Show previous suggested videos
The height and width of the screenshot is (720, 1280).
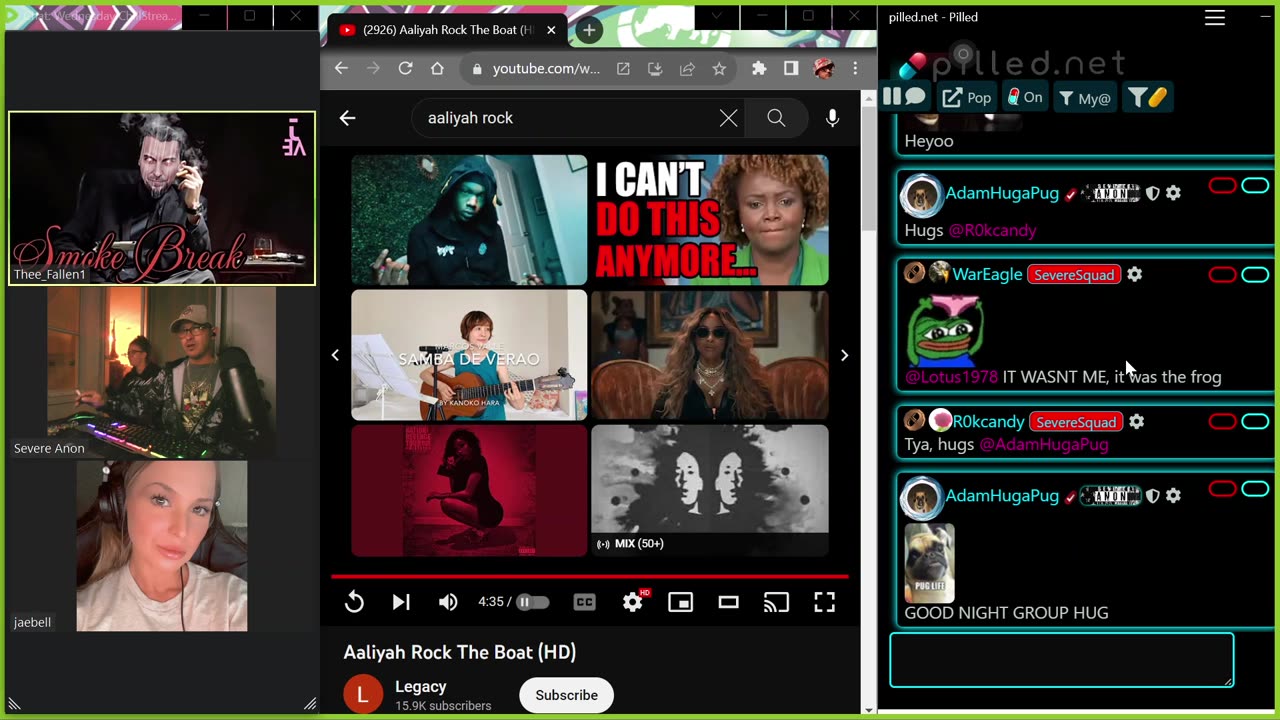pos(335,355)
